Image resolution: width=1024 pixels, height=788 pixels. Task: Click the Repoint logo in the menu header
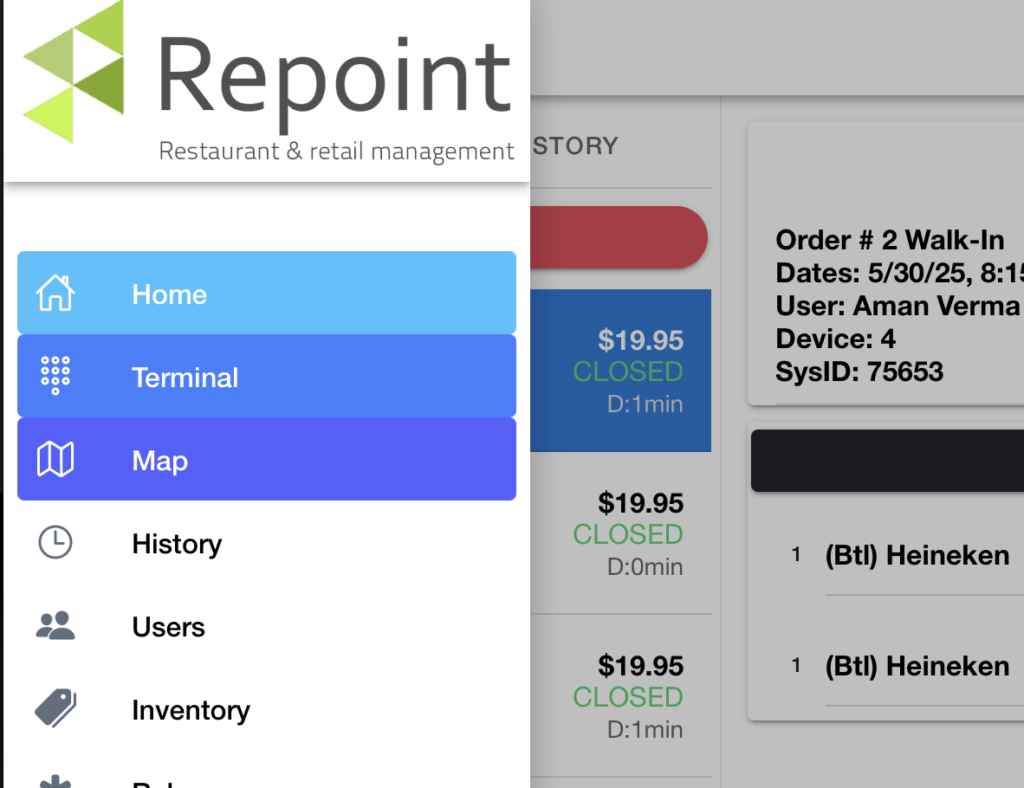pos(268,82)
